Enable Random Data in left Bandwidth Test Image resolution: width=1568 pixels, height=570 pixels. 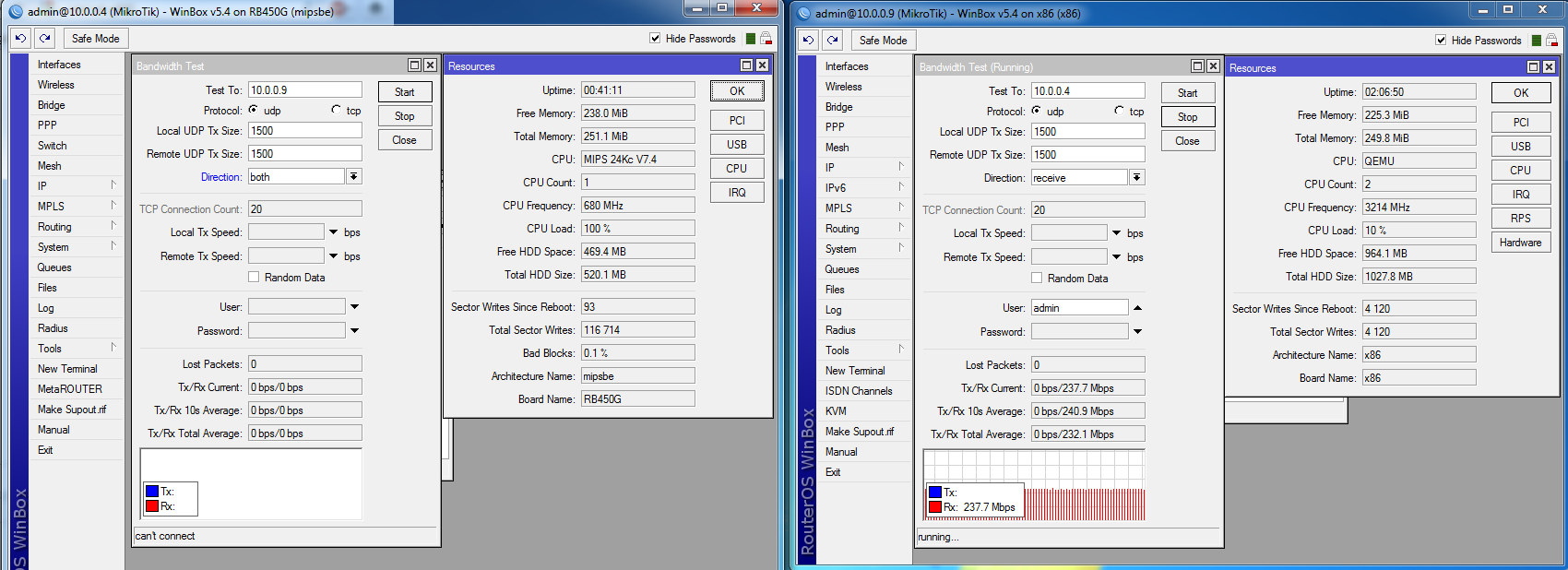pos(254,277)
